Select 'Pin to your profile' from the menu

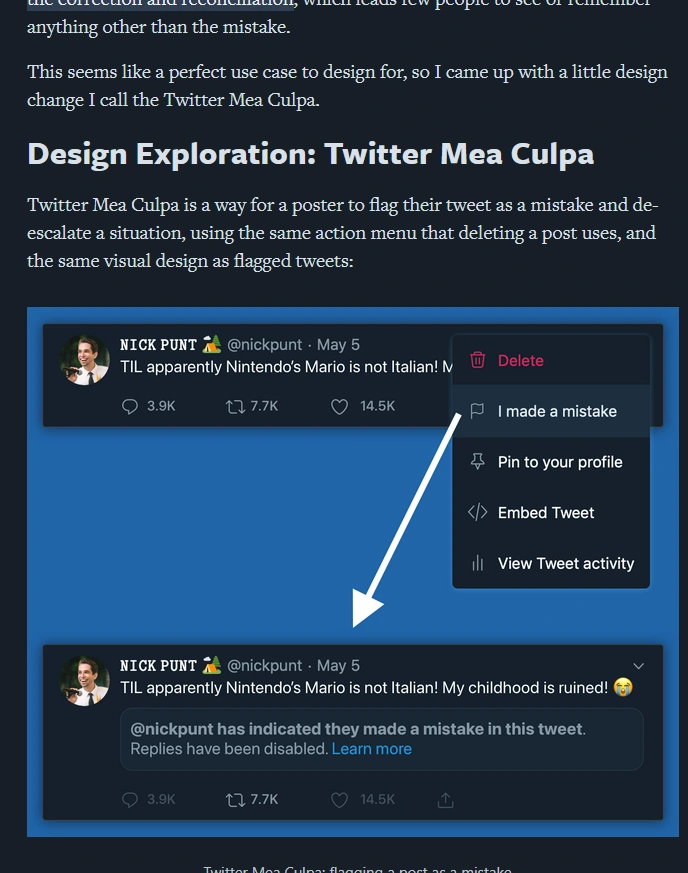[x=559, y=461]
